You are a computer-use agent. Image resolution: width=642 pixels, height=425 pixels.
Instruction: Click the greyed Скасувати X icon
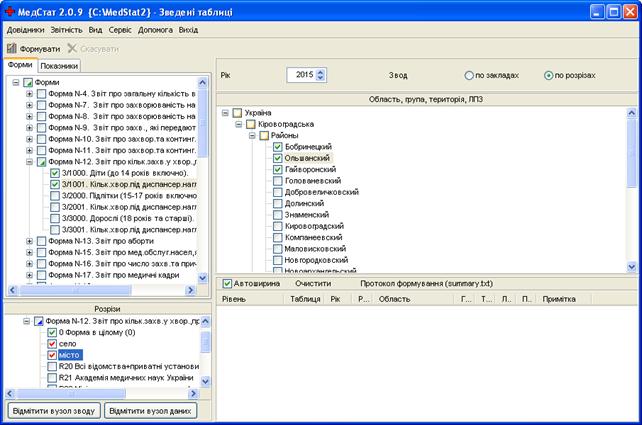(72, 49)
